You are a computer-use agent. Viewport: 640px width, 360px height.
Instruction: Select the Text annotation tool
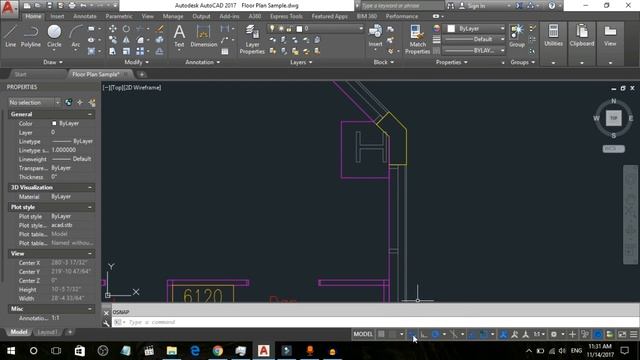click(x=179, y=36)
